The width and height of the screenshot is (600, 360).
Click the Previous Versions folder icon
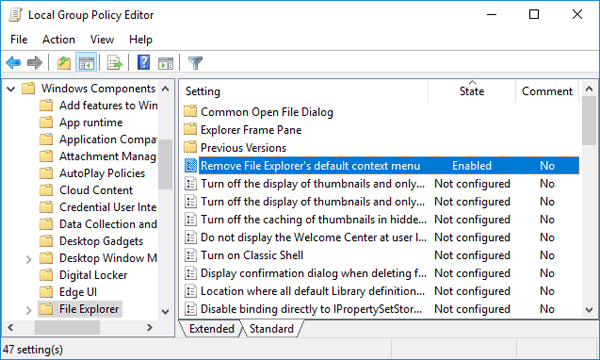[190, 148]
